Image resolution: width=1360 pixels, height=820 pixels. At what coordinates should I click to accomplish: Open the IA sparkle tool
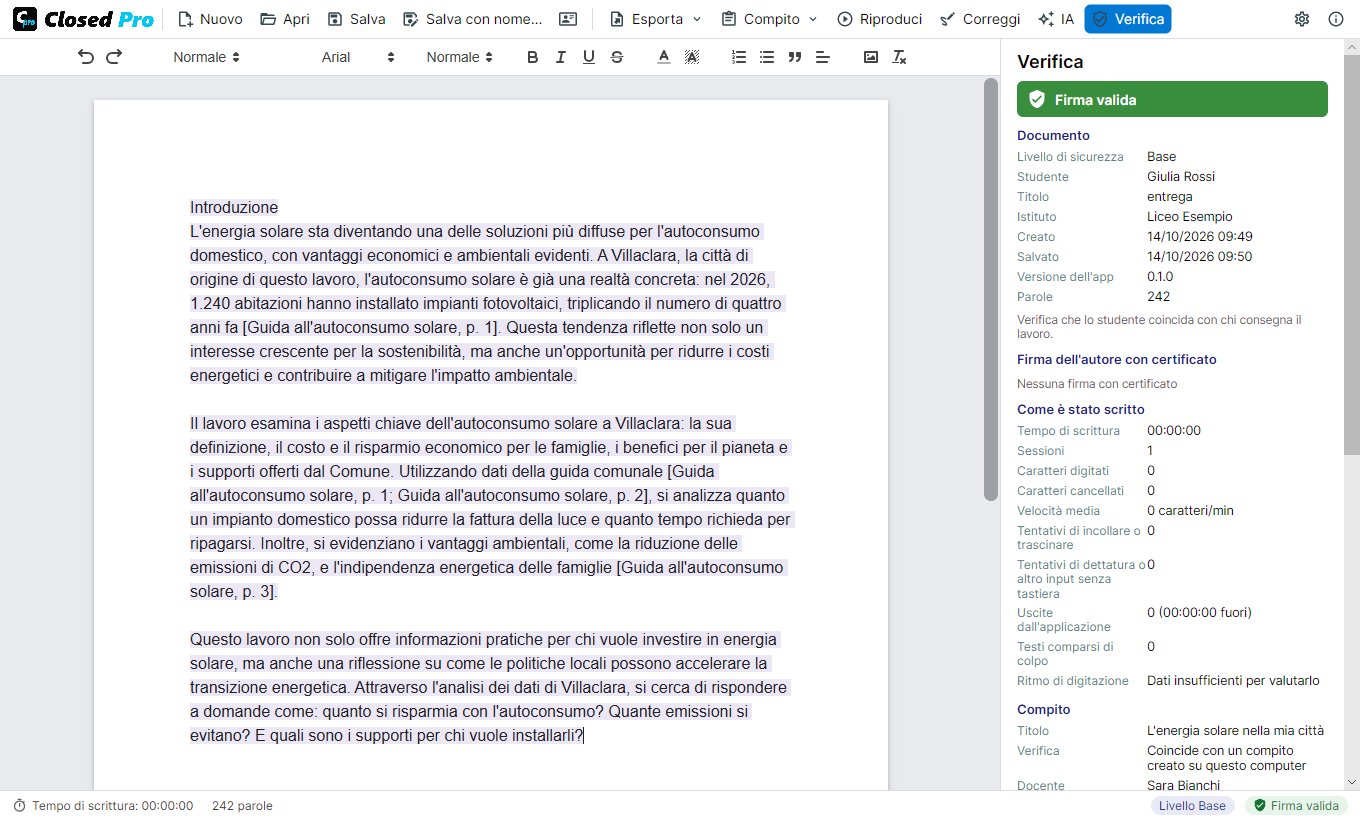point(1056,19)
